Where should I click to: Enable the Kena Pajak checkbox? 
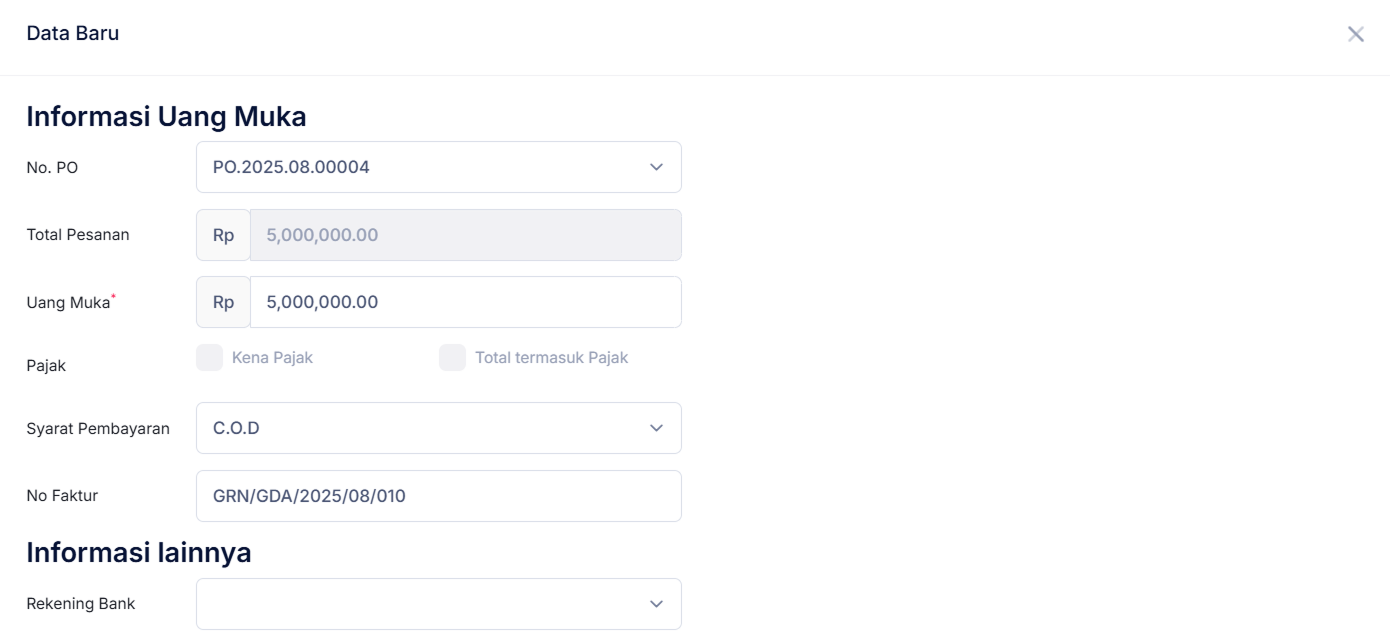point(210,358)
